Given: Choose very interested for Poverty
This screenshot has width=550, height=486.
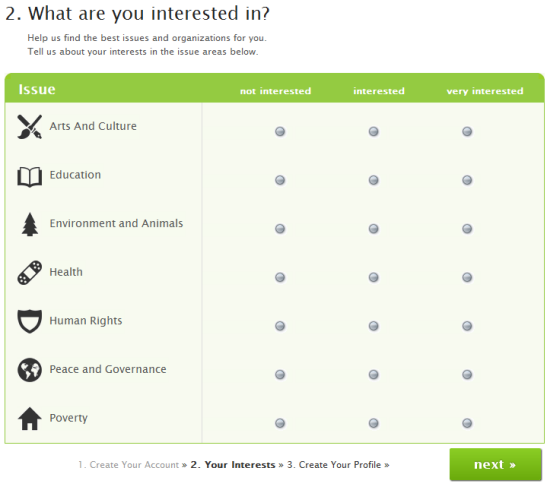Looking at the screenshot, I should 467,423.
